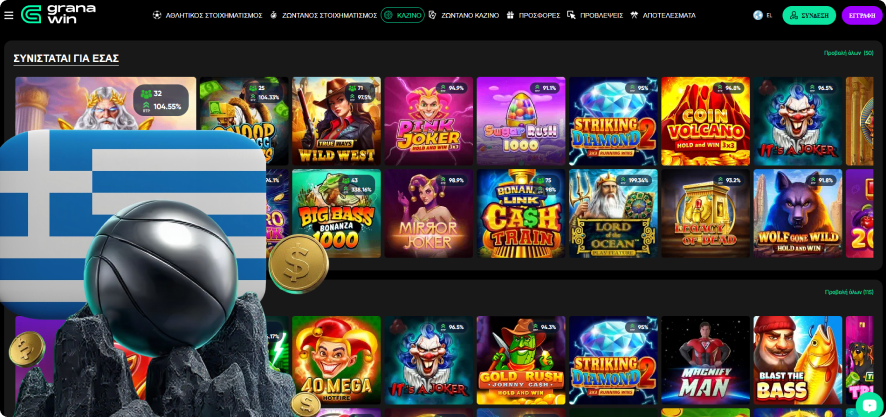Click the live casino cards icon
The height and width of the screenshot is (417, 886).
pos(433,15)
